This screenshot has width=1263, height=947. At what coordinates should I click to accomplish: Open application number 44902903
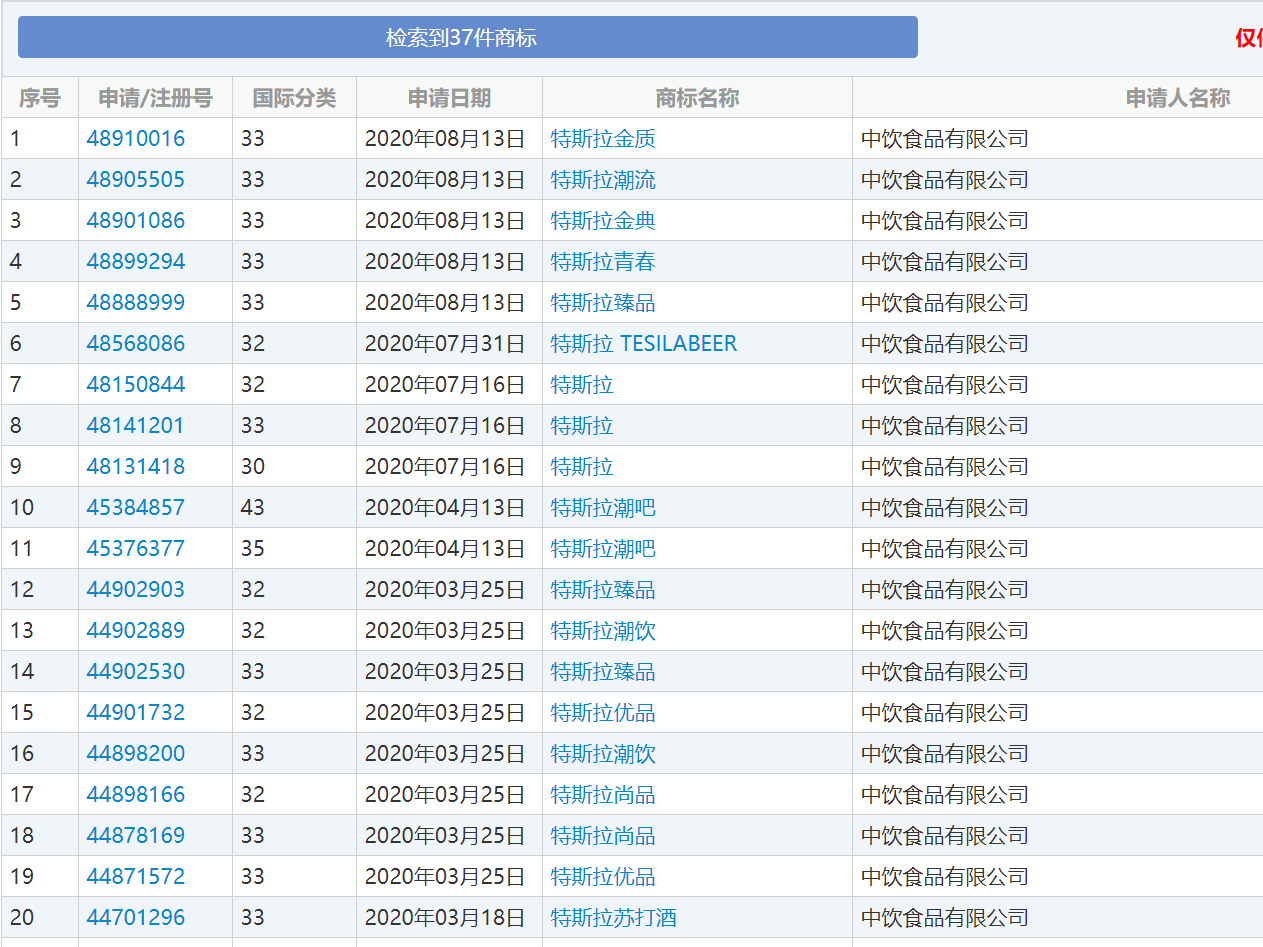(x=136, y=590)
